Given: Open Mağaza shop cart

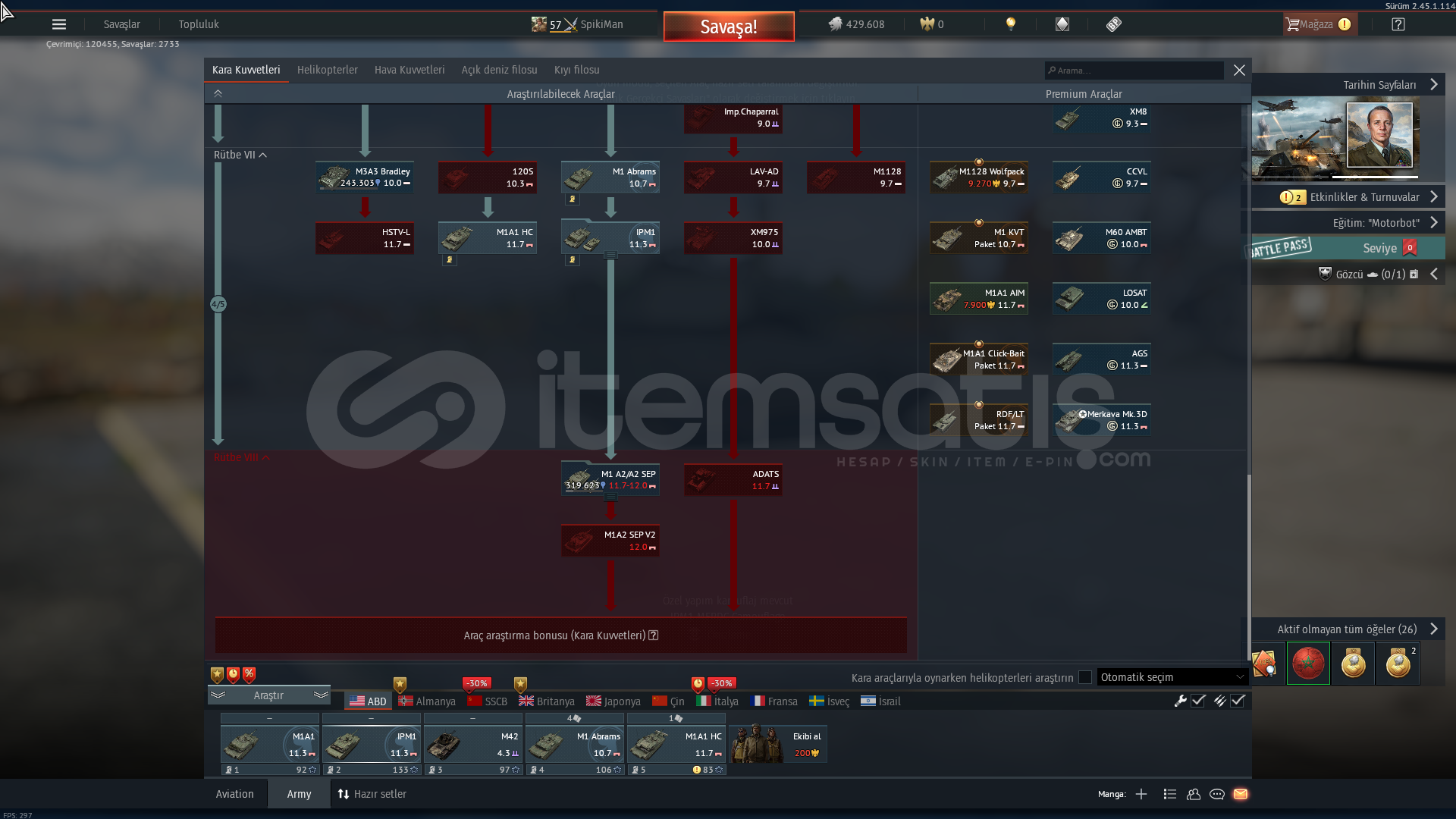Looking at the screenshot, I should pyautogui.click(x=1319, y=24).
